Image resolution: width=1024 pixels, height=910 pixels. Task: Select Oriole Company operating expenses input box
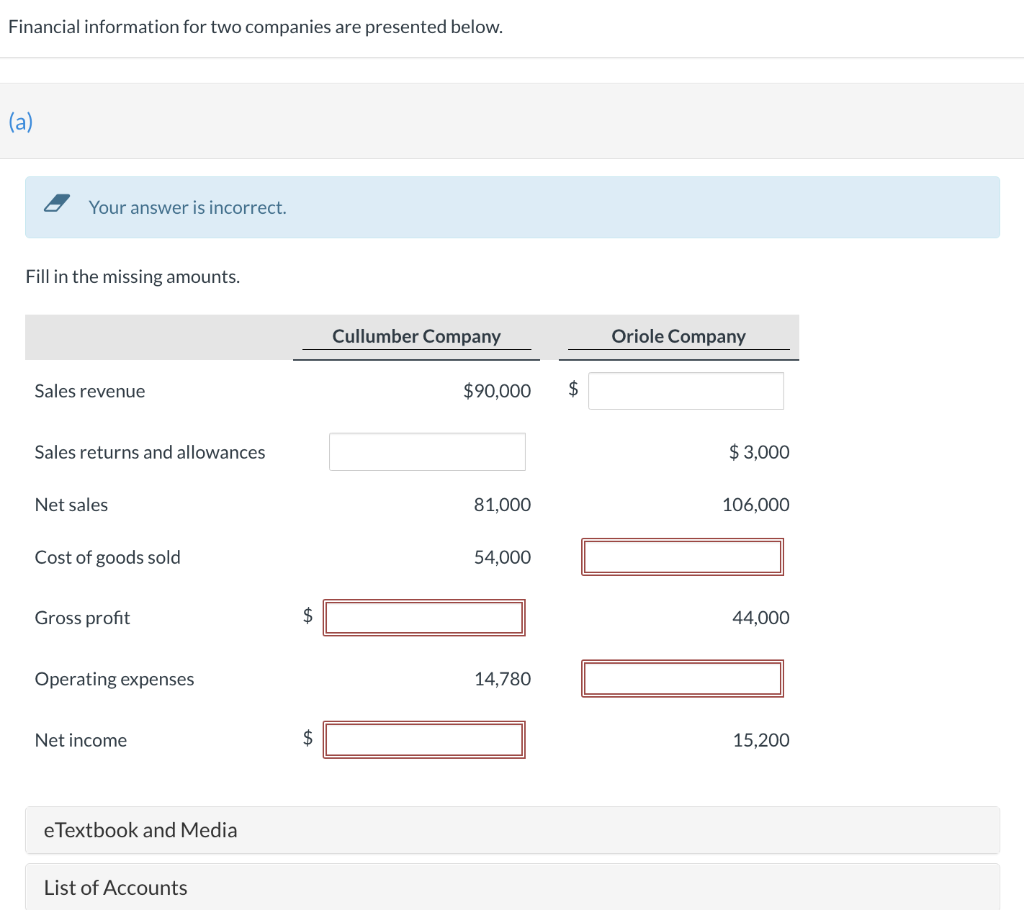[x=682, y=679]
